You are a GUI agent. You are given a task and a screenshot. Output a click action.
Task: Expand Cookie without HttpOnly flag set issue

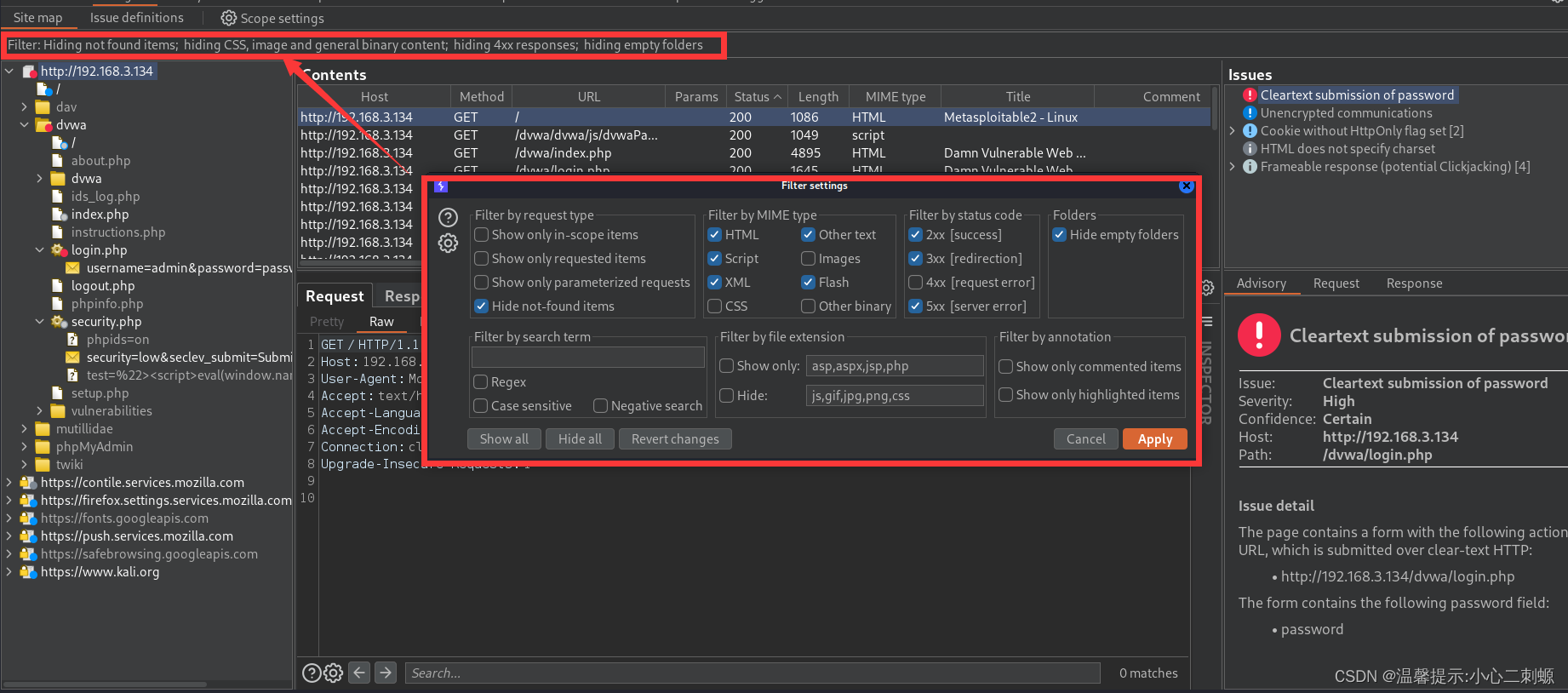tap(1232, 131)
